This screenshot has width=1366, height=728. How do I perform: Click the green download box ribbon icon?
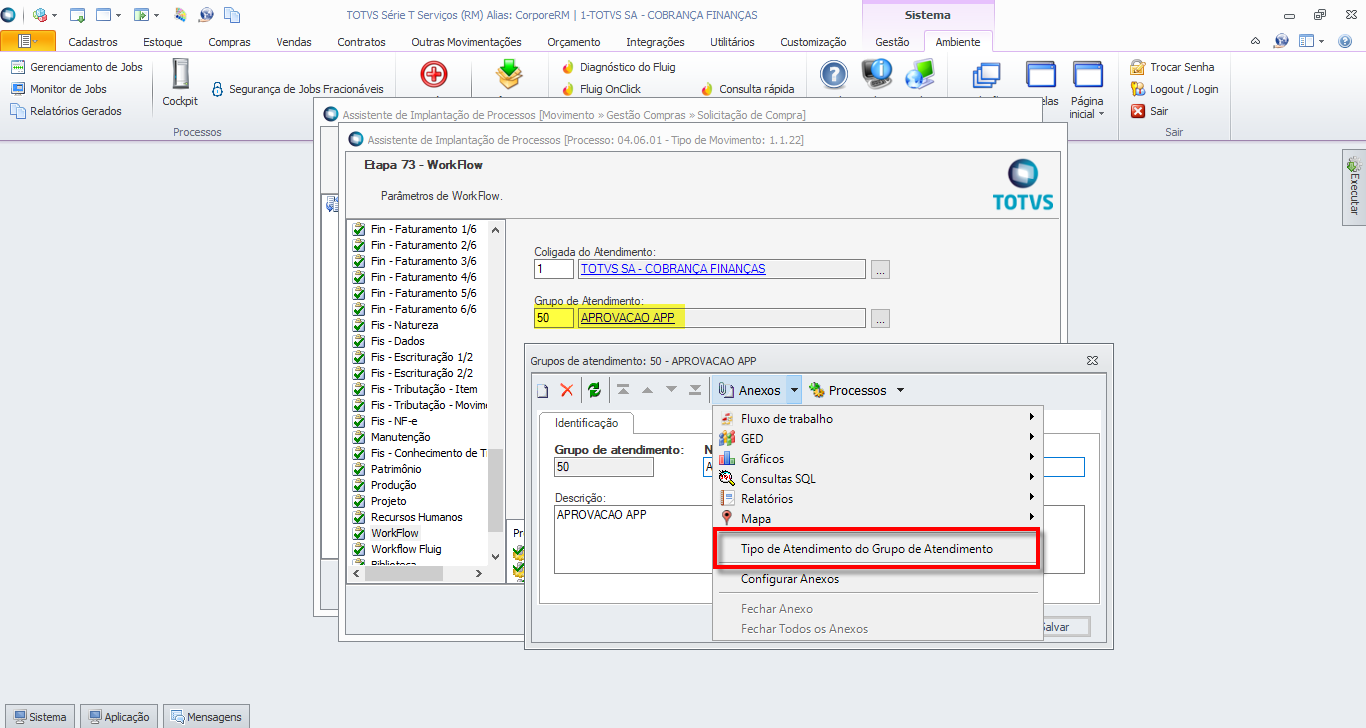511,75
